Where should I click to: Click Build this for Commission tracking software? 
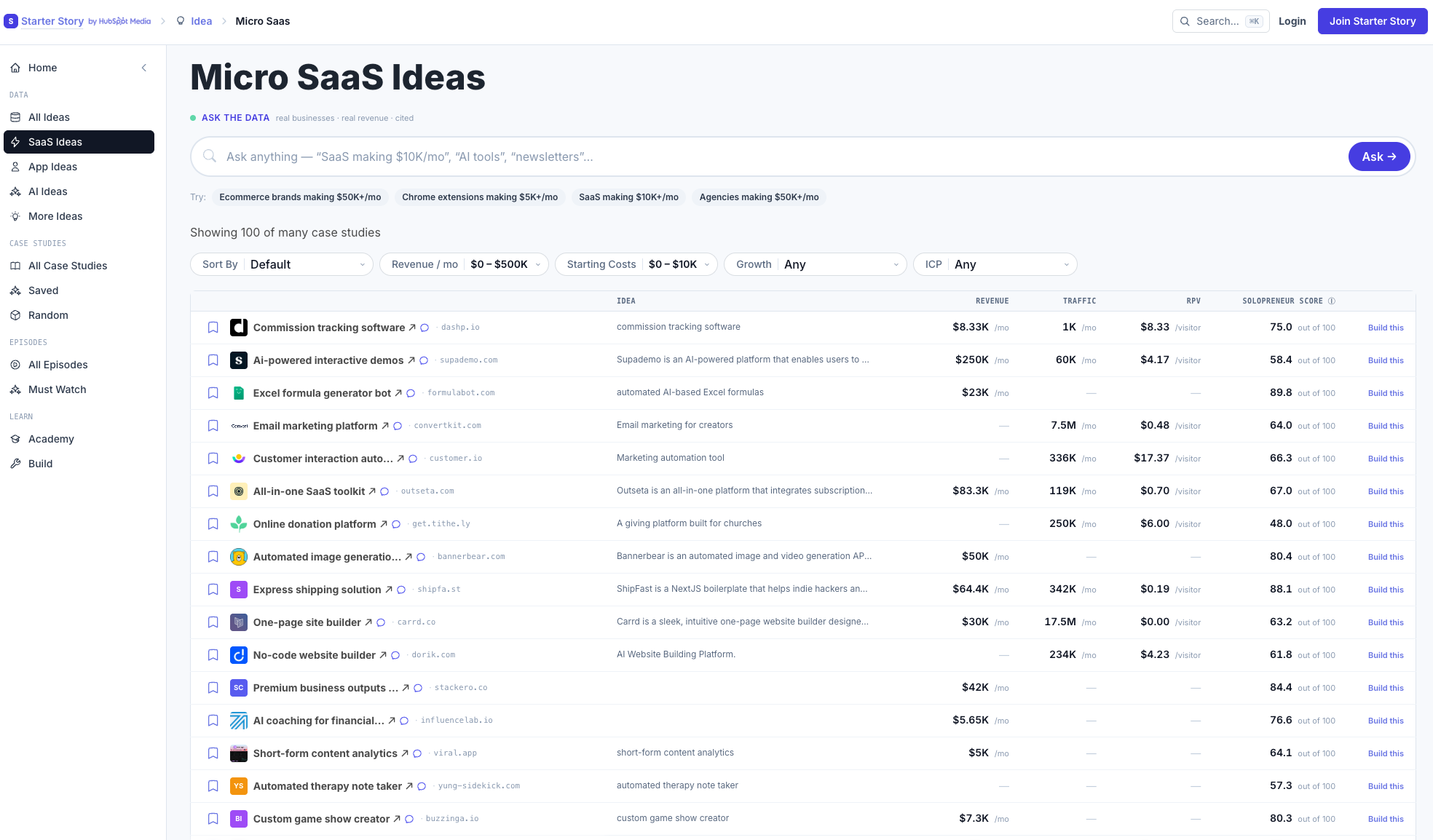pyautogui.click(x=1386, y=328)
